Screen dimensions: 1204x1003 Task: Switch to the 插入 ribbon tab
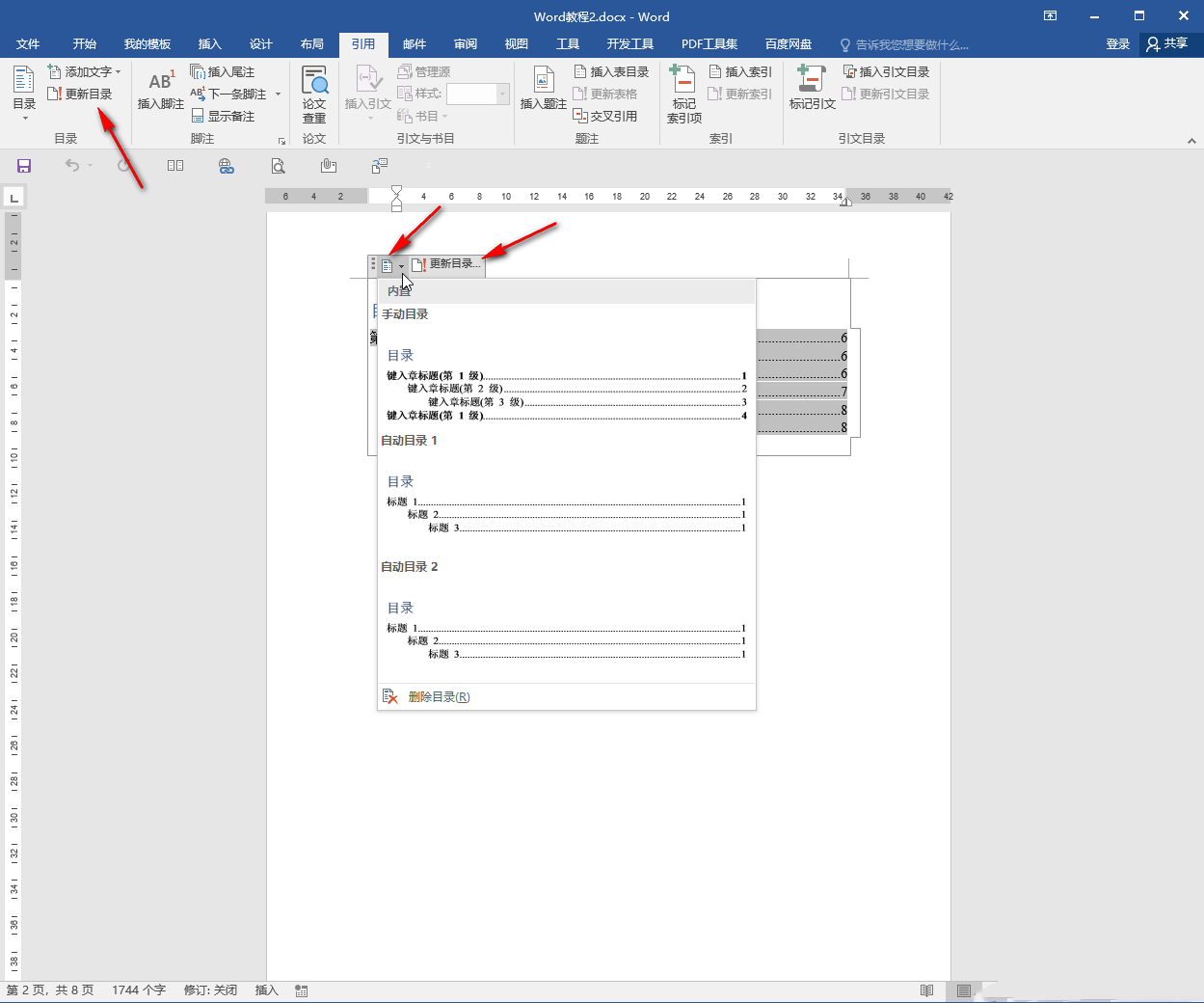(x=209, y=44)
